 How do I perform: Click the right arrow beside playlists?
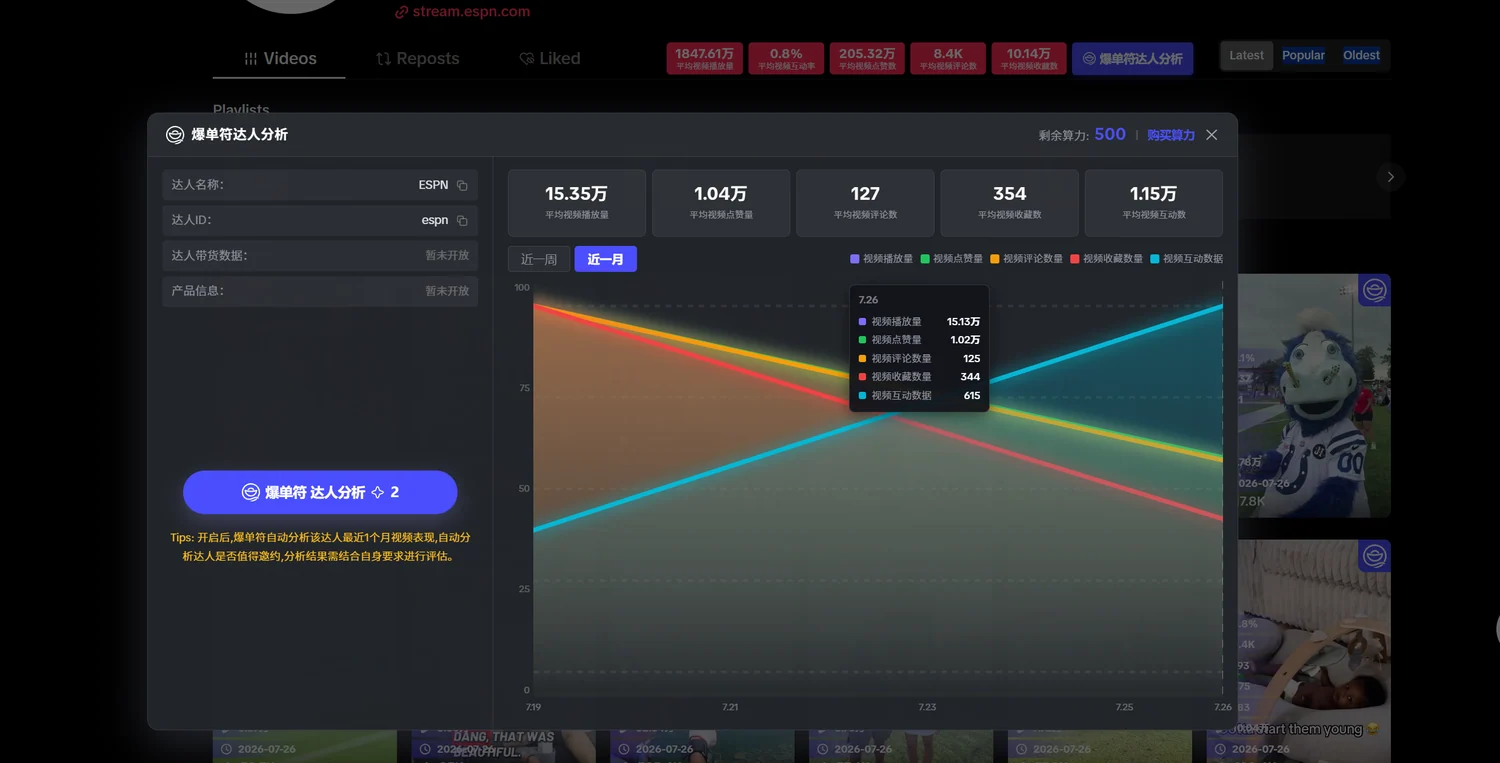1390,177
